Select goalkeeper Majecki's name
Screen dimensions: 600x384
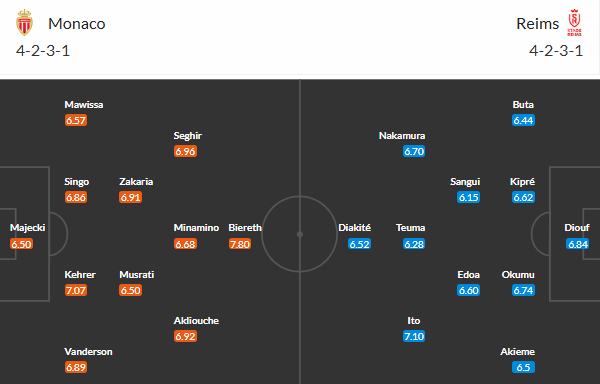[x=28, y=228]
